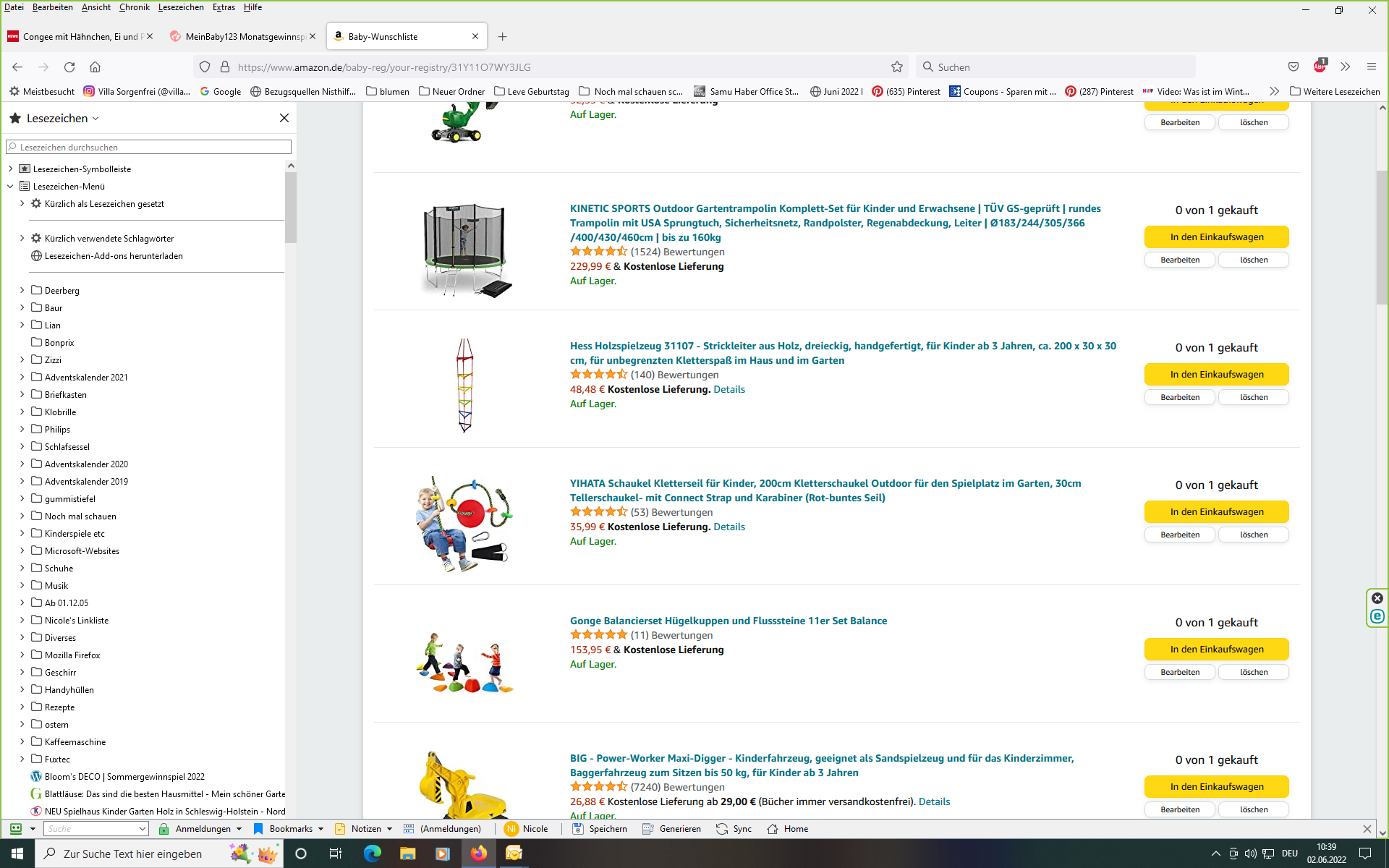Expand Lesezeichen-Symbolleiste tree node
This screenshot has width=1389, height=868.
coord(11,169)
